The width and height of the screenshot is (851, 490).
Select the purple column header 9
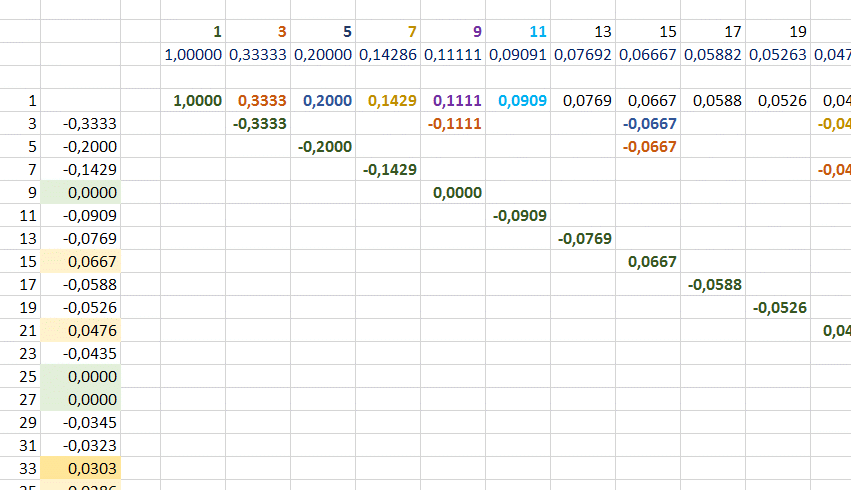coord(453,31)
